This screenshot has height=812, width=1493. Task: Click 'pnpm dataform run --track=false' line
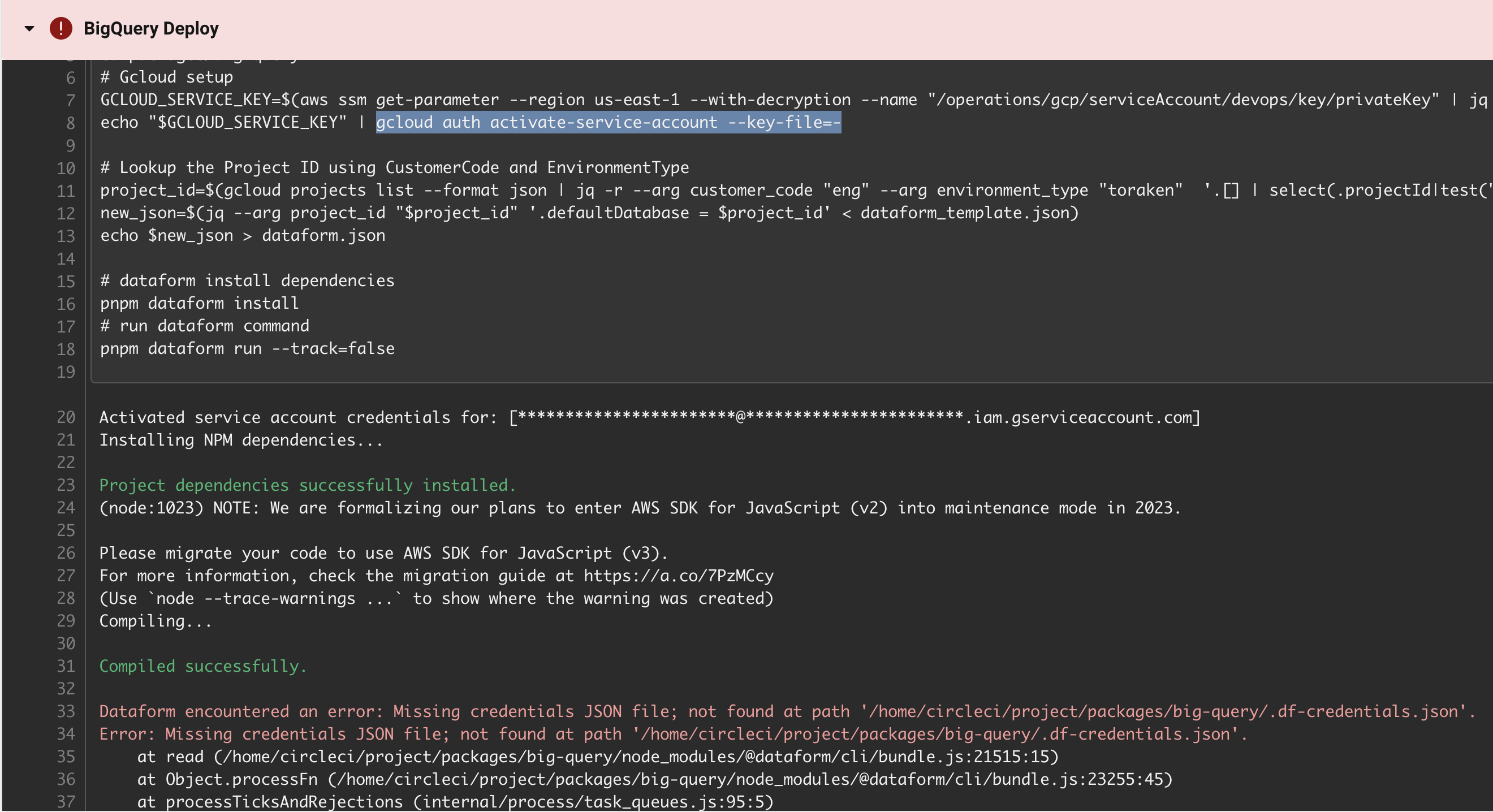point(248,348)
